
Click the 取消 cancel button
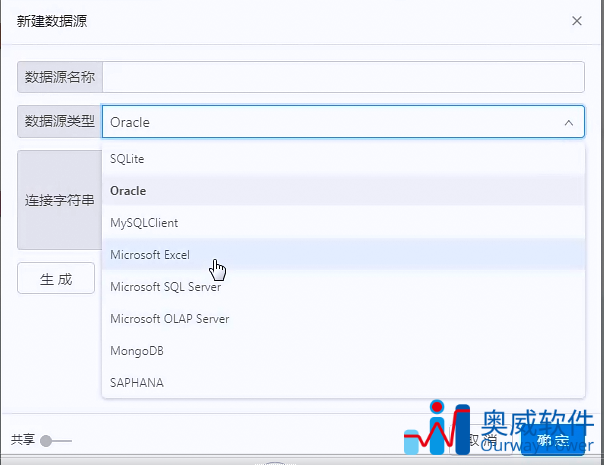click(x=481, y=440)
